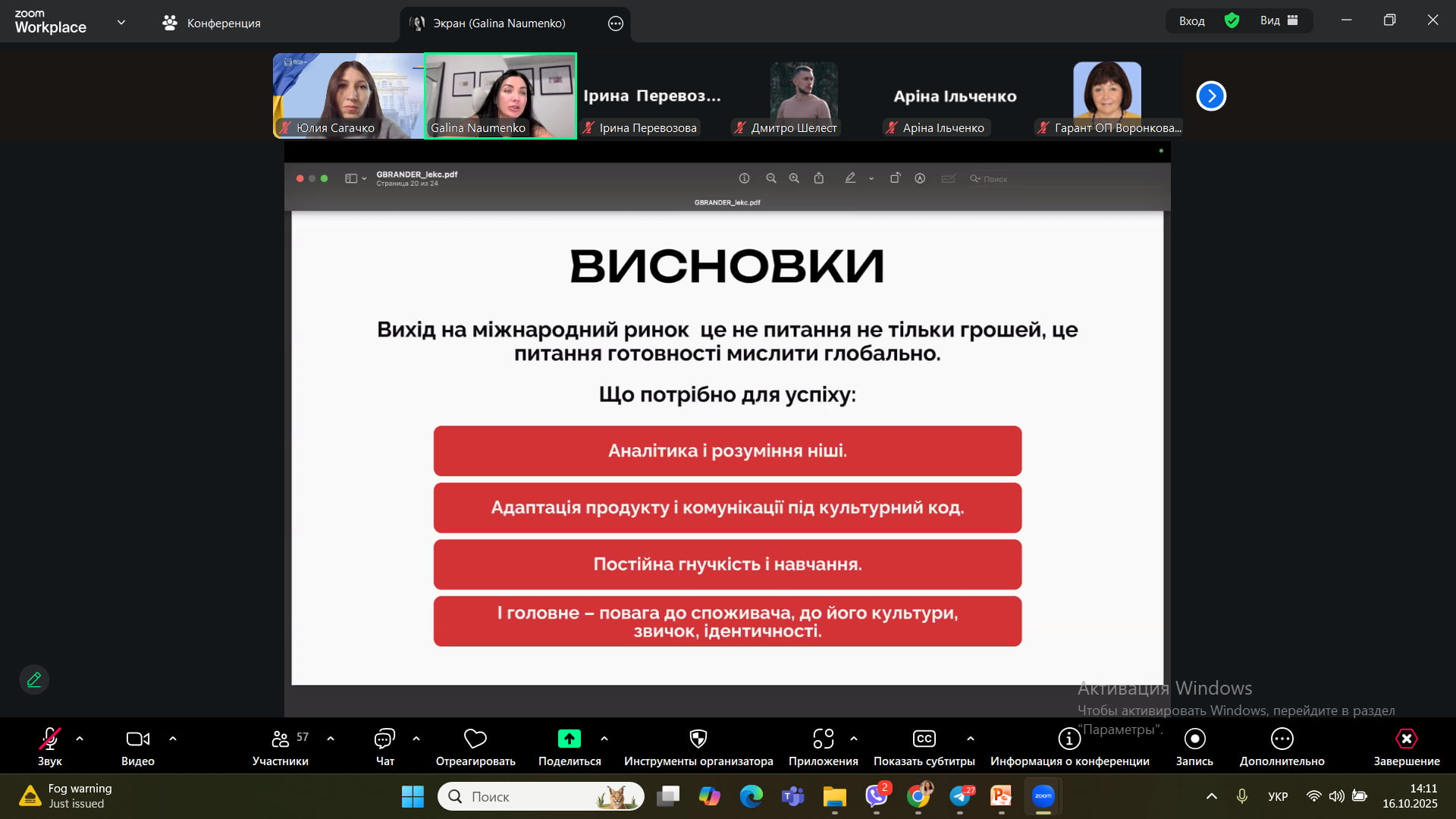Click the annotation pencil icon
Screen dimensions: 1456x819
[x=34, y=679]
